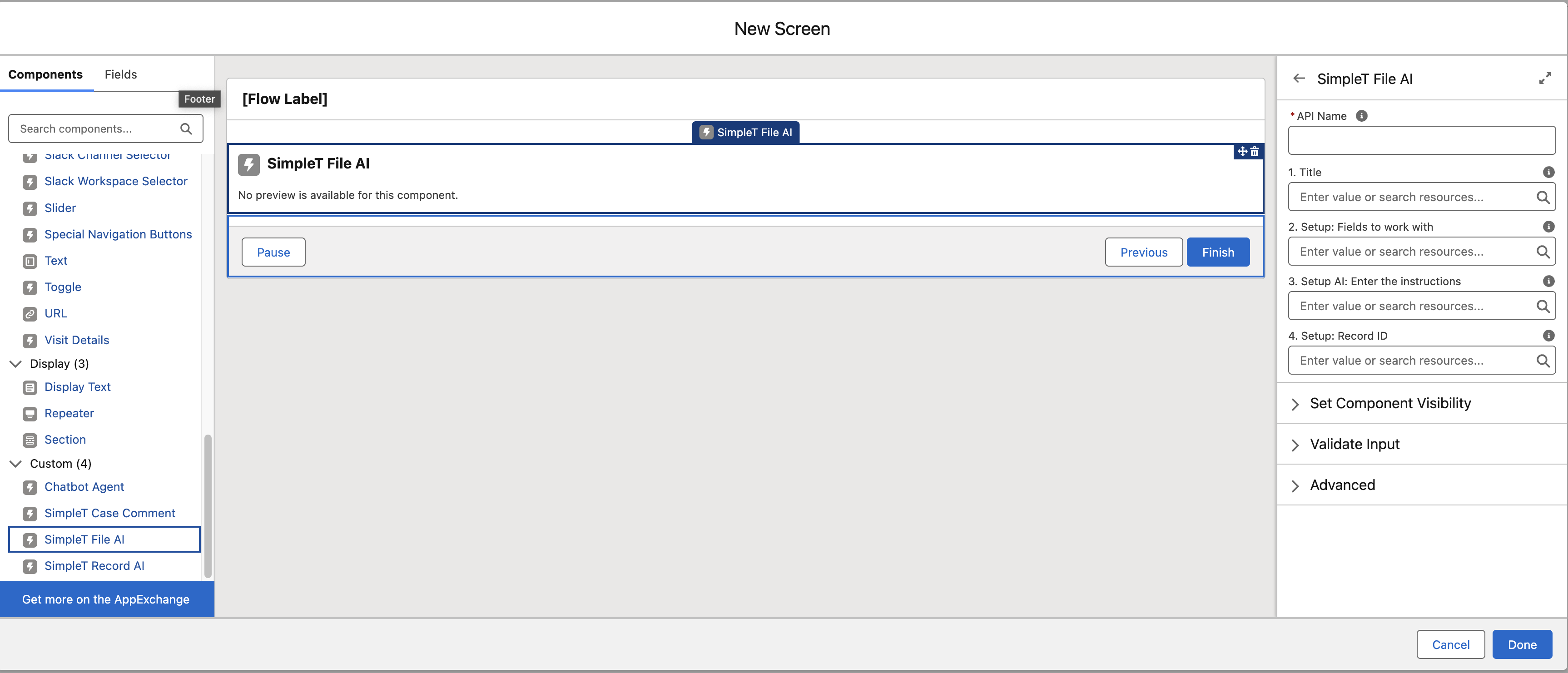Click the search icon in the AI instructions field
Screen dimensions: 1568x673
(x=1543, y=306)
